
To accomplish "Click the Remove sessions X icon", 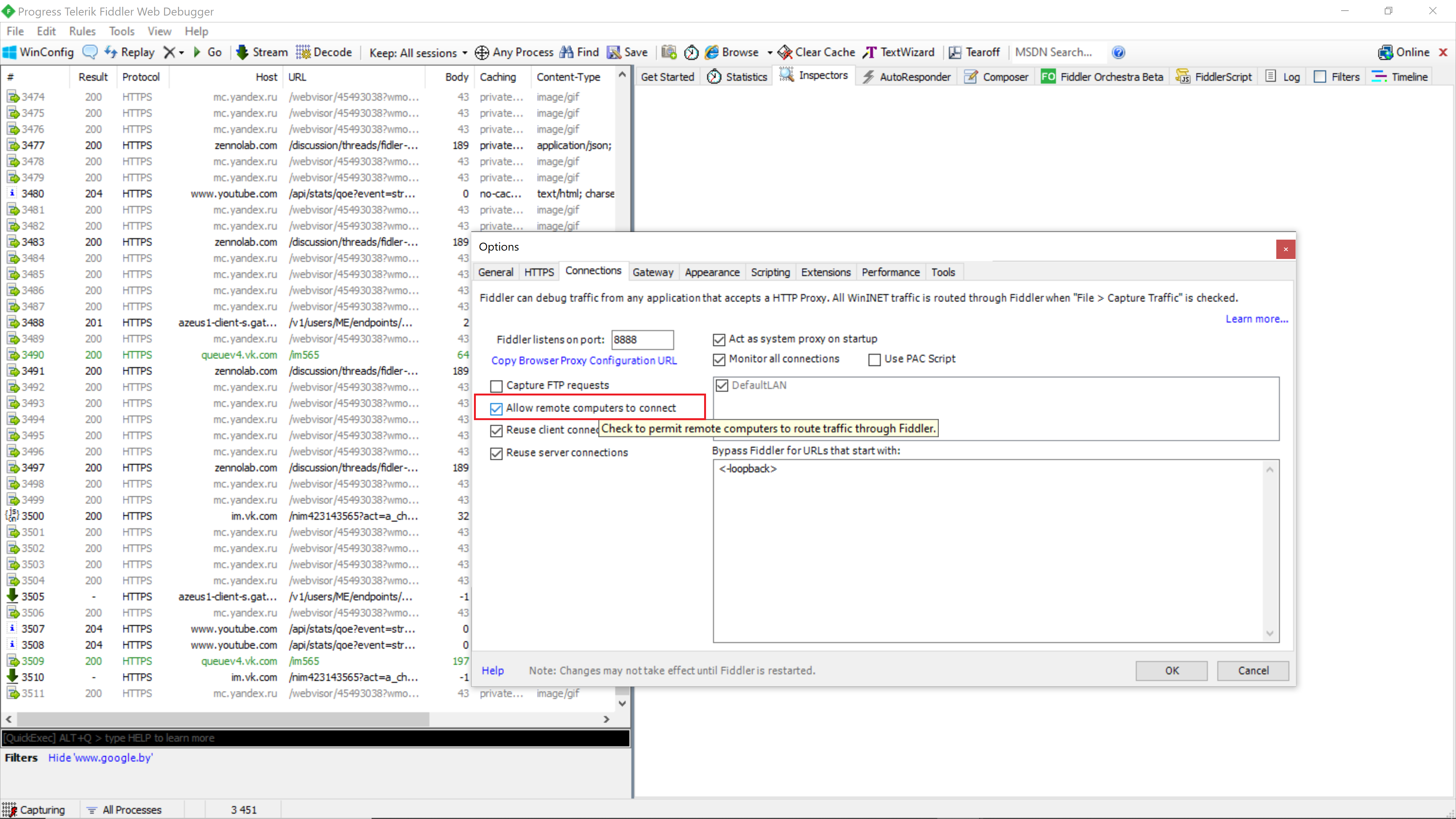I will coord(169,52).
